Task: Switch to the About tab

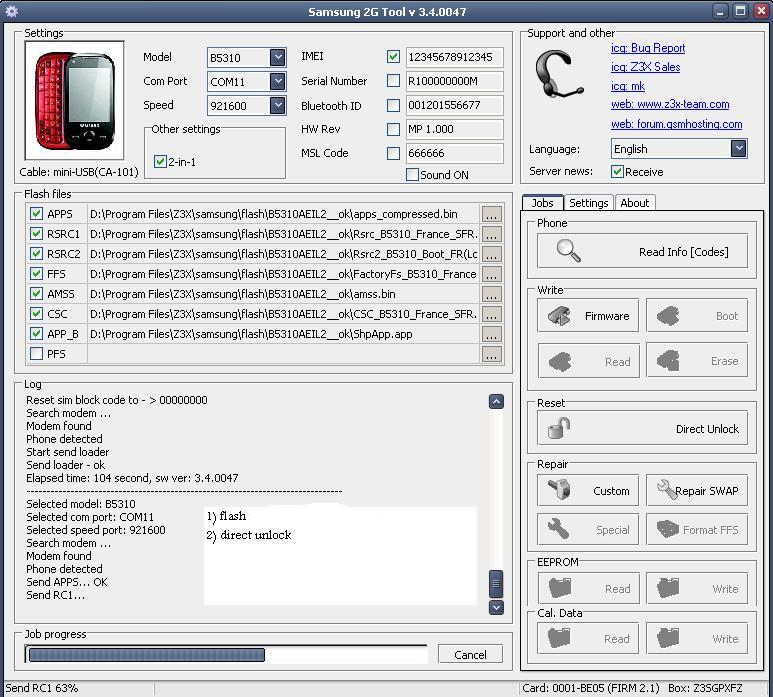Action: tap(634, 203)
